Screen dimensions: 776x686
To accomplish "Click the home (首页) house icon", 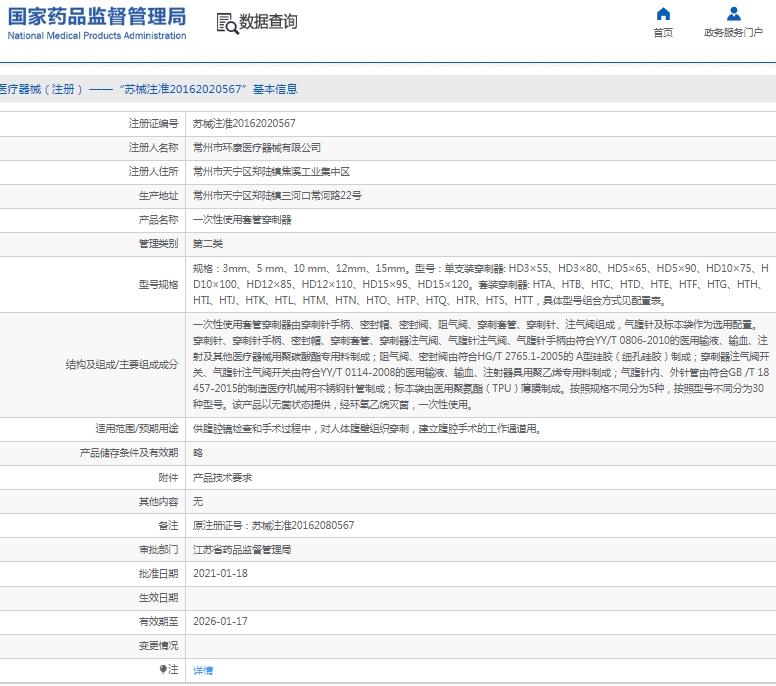I will point(663,14).
